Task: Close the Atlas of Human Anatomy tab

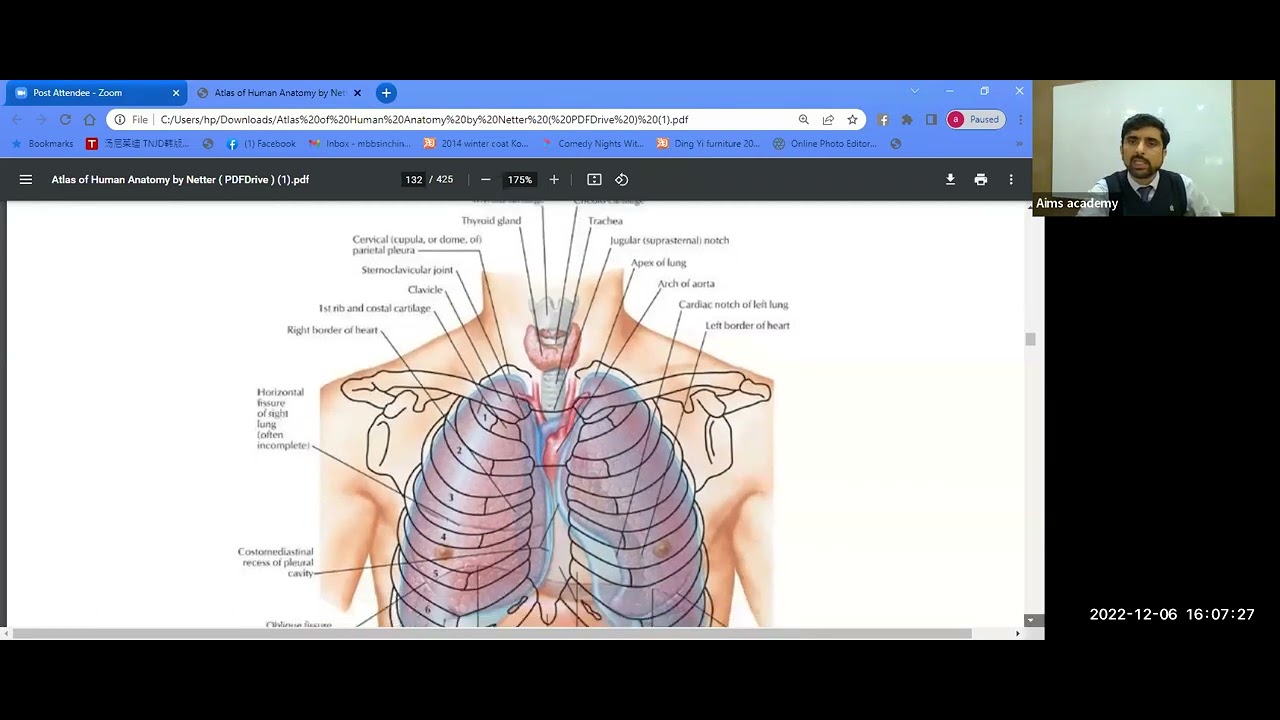Action: (357, 93)
